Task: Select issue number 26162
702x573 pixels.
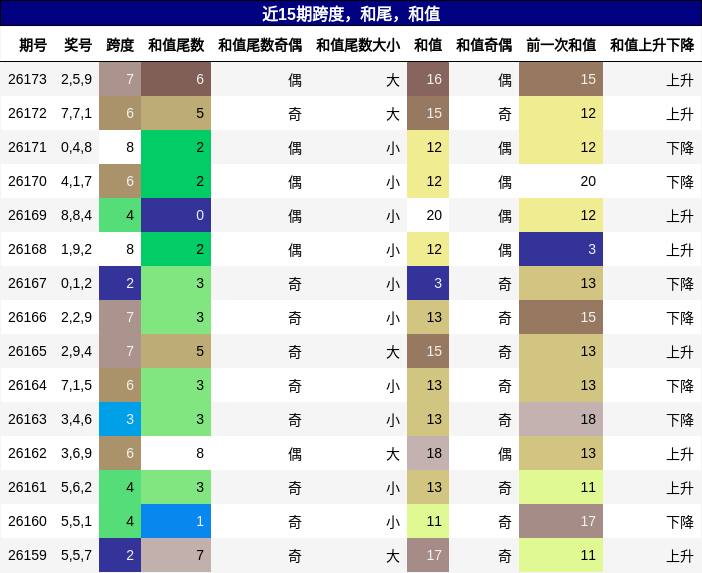Action: 27,453
